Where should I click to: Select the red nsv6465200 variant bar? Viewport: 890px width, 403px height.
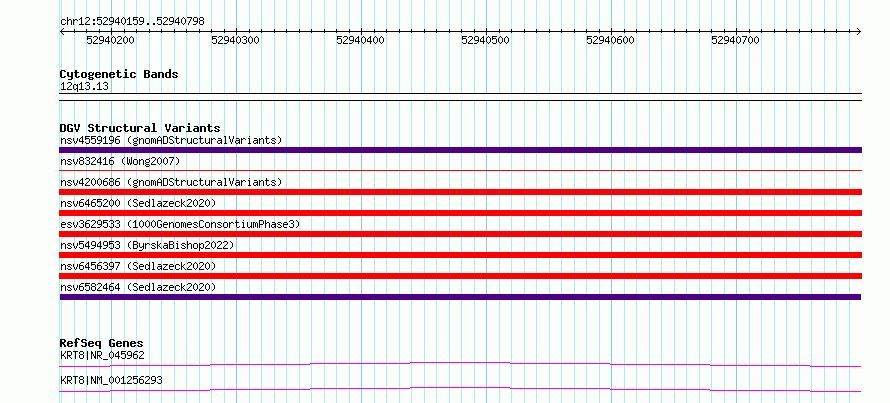[x=460, y=213]
